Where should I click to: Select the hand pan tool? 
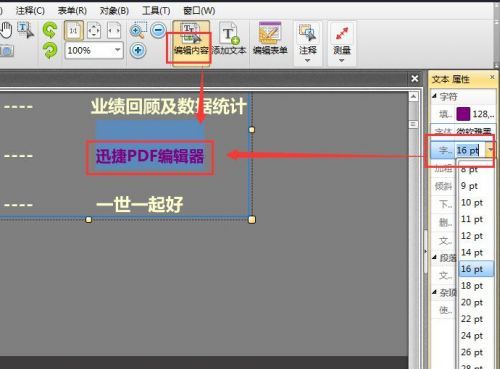click(6, 30)
